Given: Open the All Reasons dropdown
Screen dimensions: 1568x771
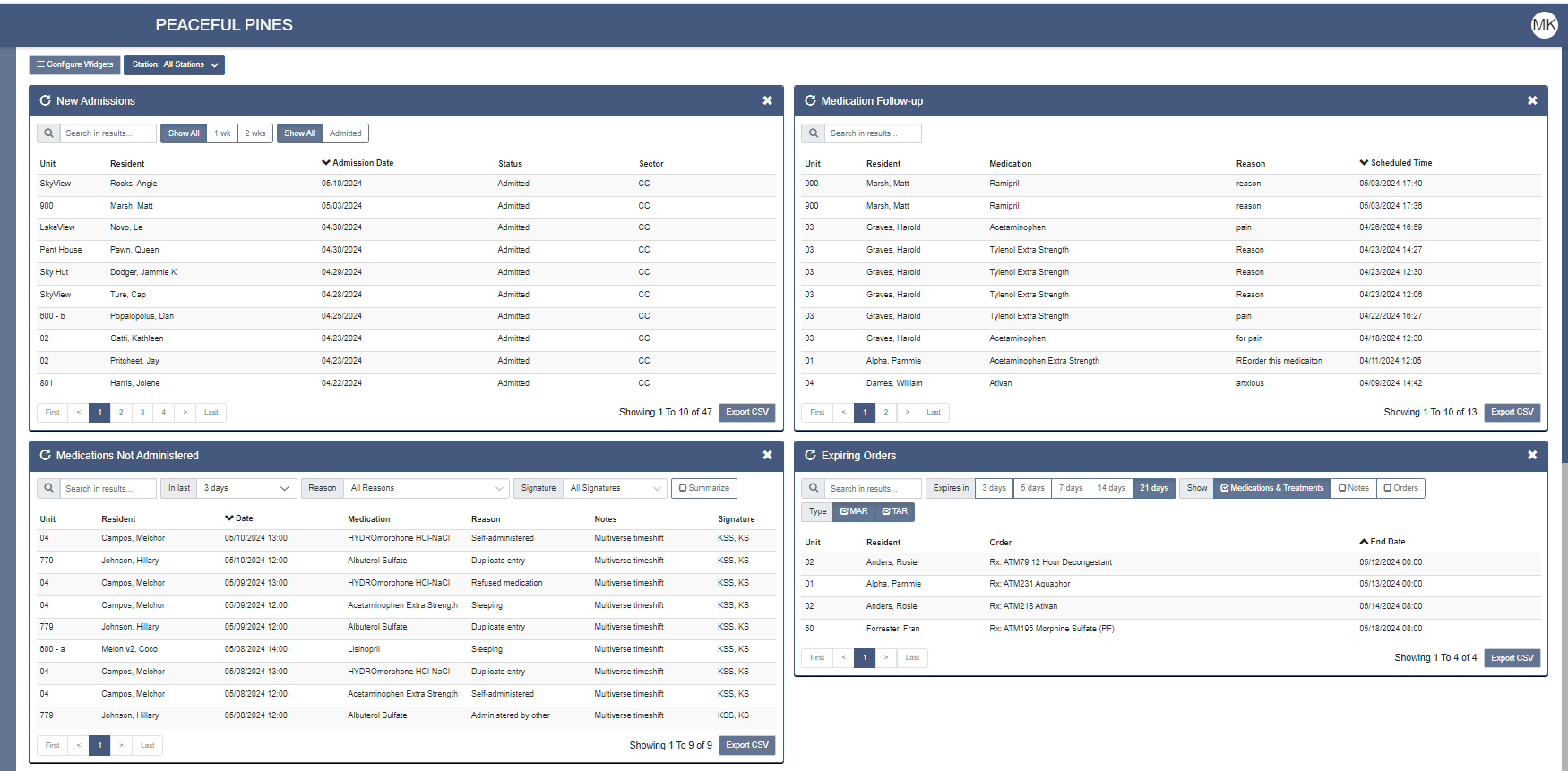Looking at the screenshot, I should coord(426,488).
